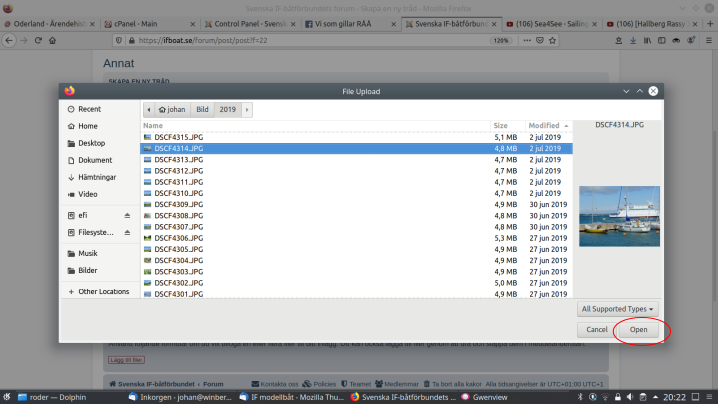This screenshot has height=404, width=718.
Task: Switch to the Control Panel tab
Action: click(250, 24)
